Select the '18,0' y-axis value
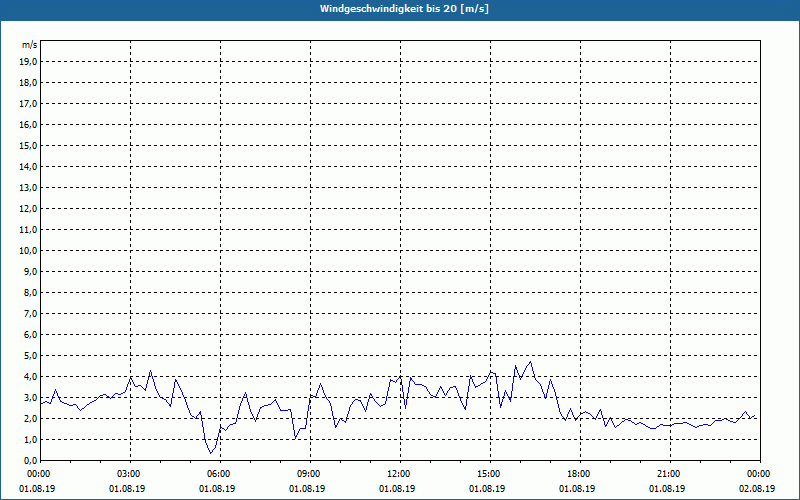This screenshot has width=800, height=500. 28,83
